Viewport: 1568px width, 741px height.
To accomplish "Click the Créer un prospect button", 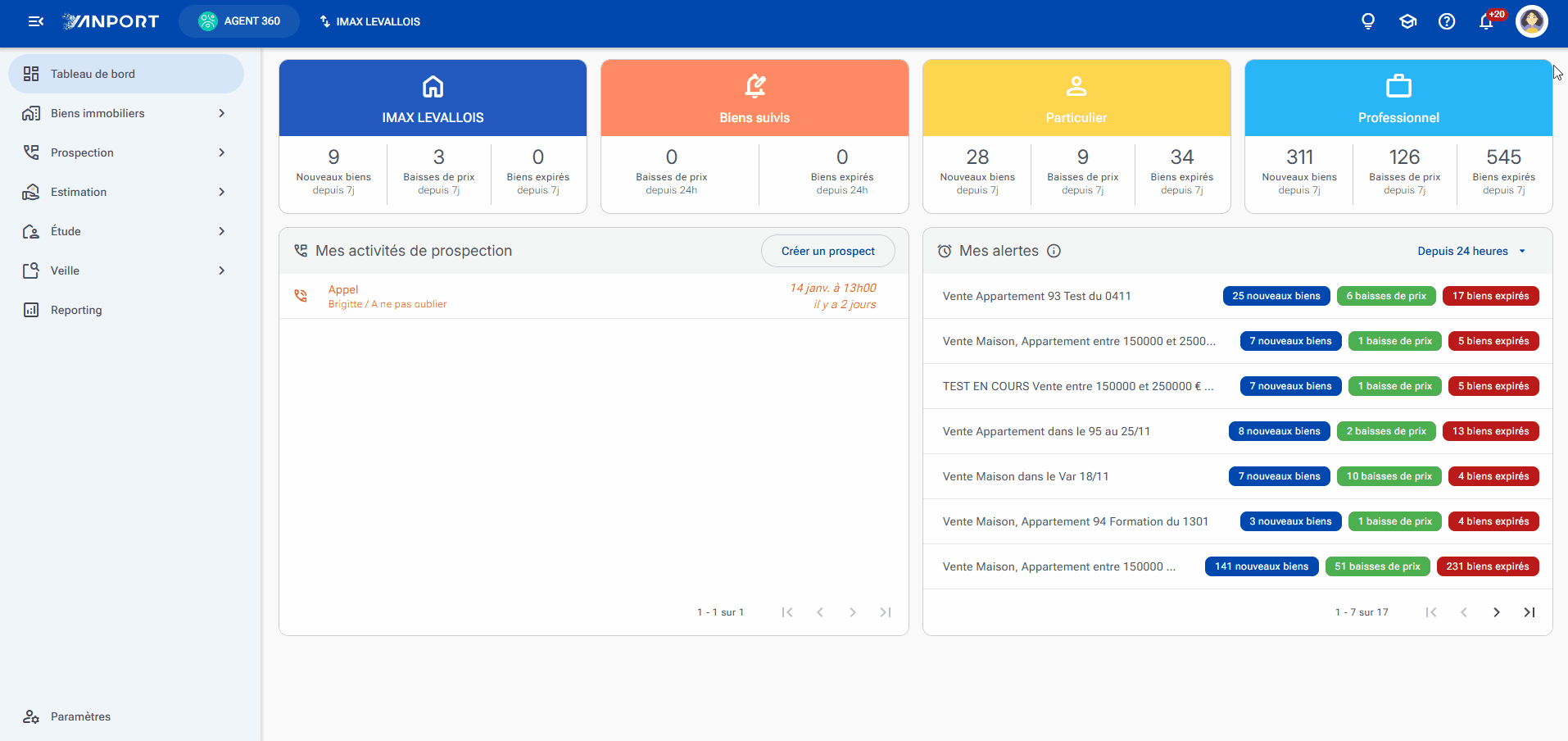I will tap(827, 251).
